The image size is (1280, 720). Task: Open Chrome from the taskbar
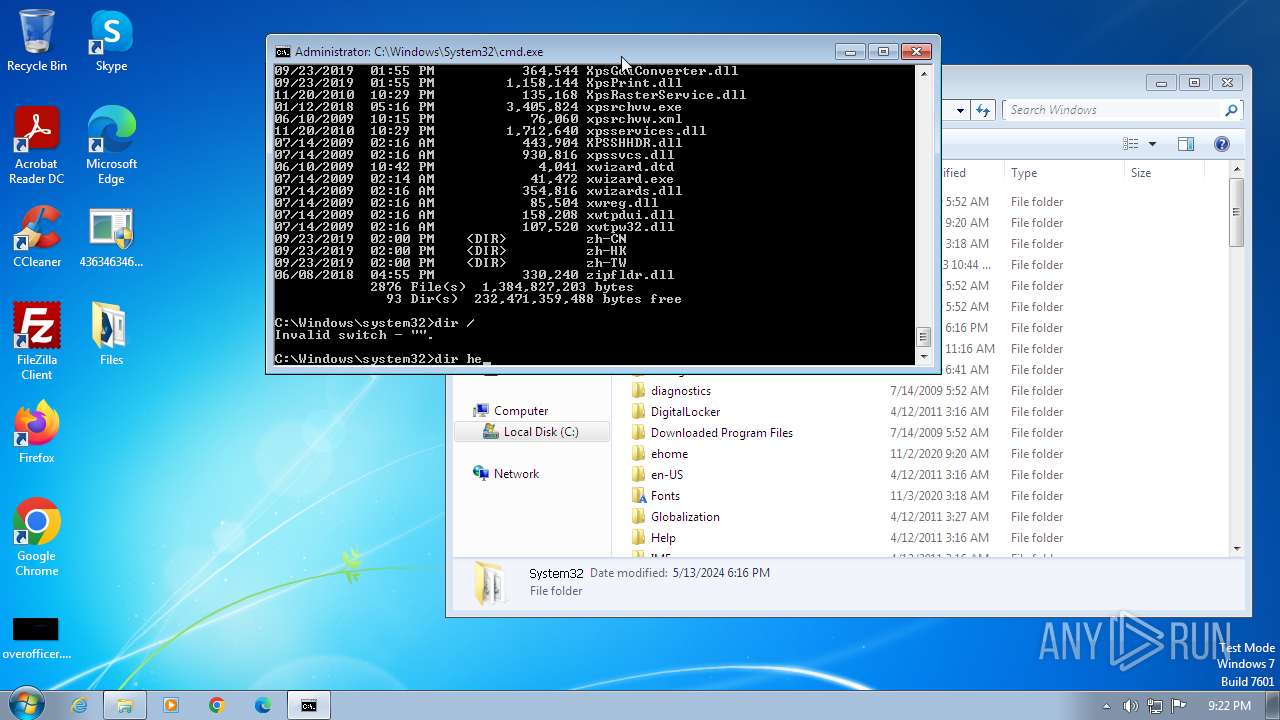(x=217, y=705)
